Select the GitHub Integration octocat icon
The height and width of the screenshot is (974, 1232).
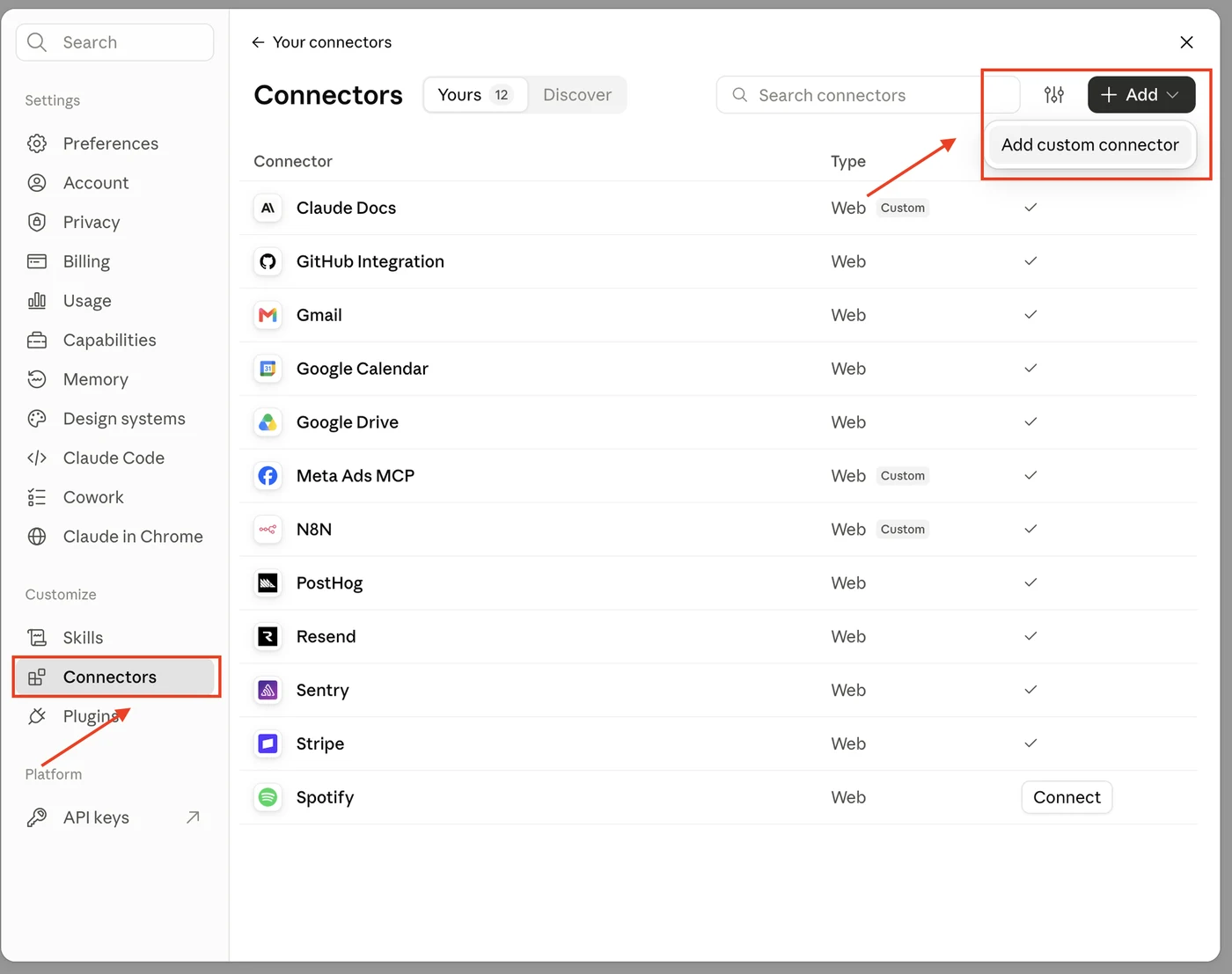pyautogui.click(x=268, y=262)
